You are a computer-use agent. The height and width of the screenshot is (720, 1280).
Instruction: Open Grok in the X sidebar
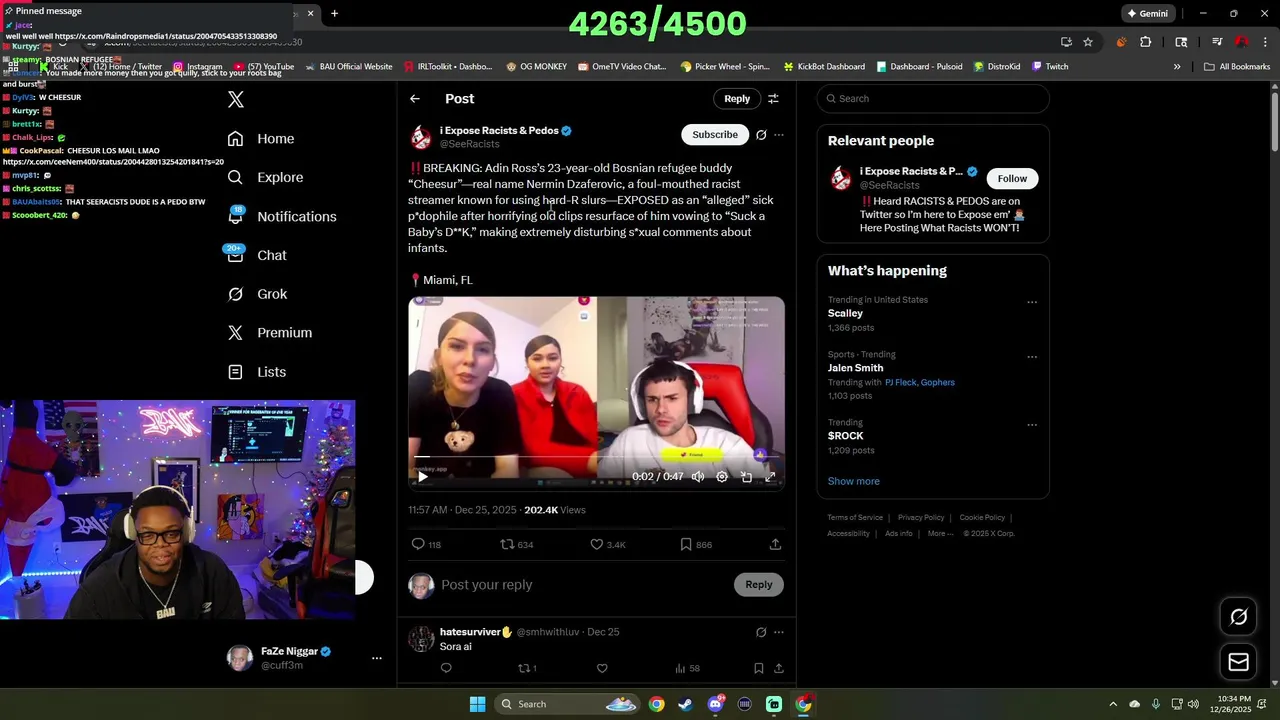click(x=257, y=294)
